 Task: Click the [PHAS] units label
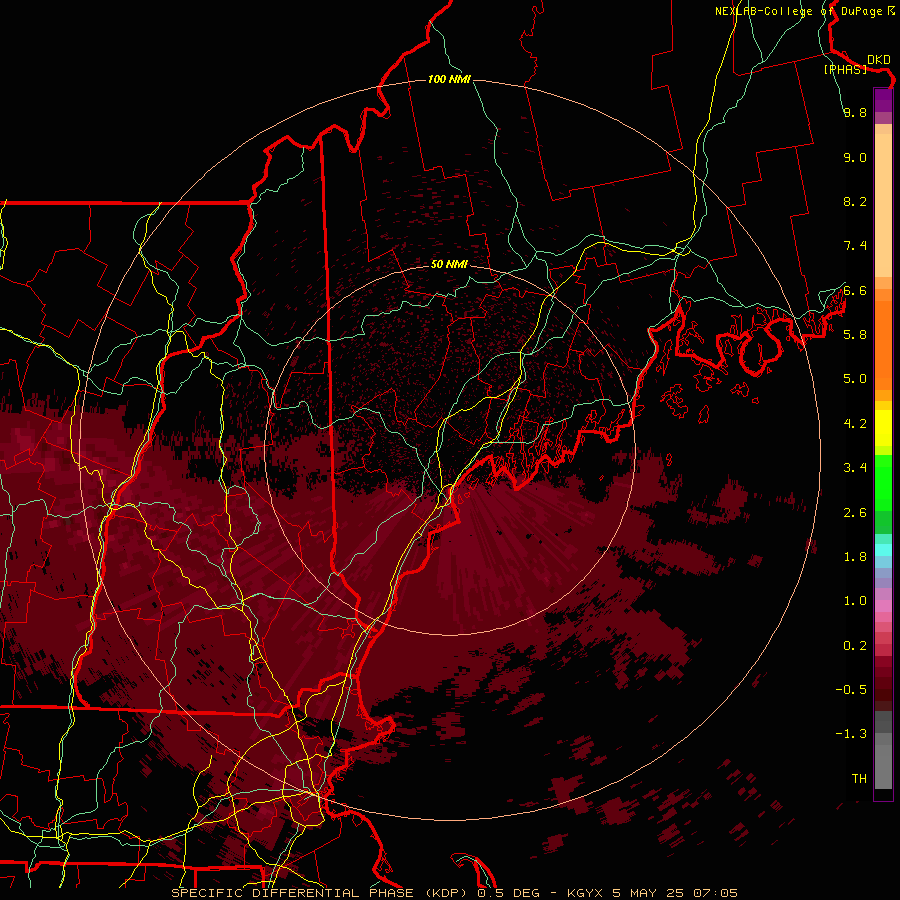tap(845, 69)
